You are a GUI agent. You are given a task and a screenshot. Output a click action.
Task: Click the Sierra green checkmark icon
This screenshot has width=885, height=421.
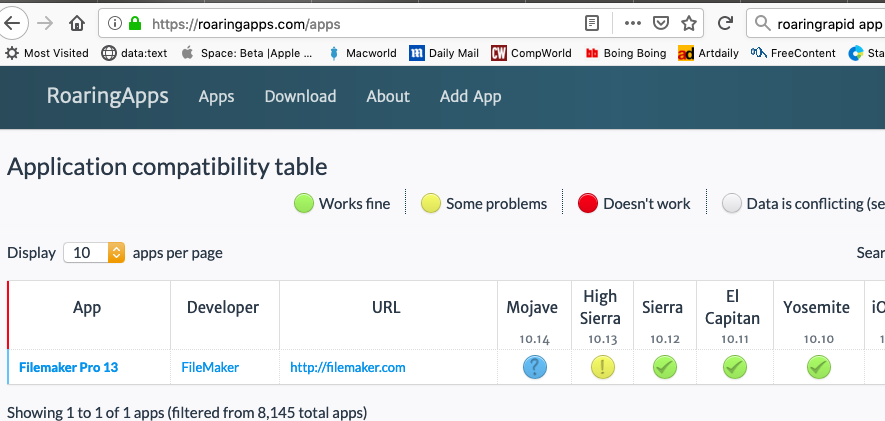[663, 367]
